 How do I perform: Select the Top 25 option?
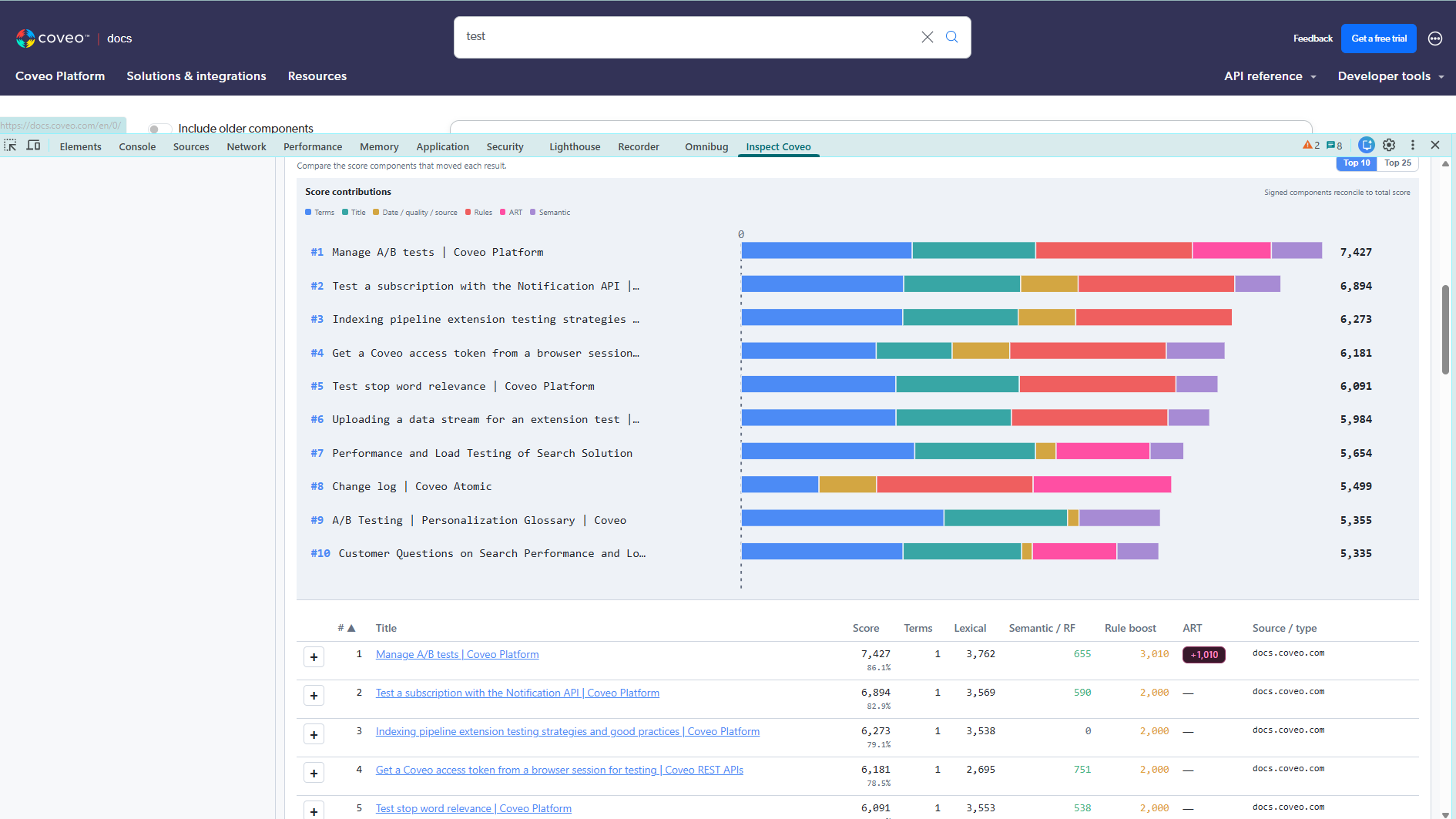click(1397, 163)
